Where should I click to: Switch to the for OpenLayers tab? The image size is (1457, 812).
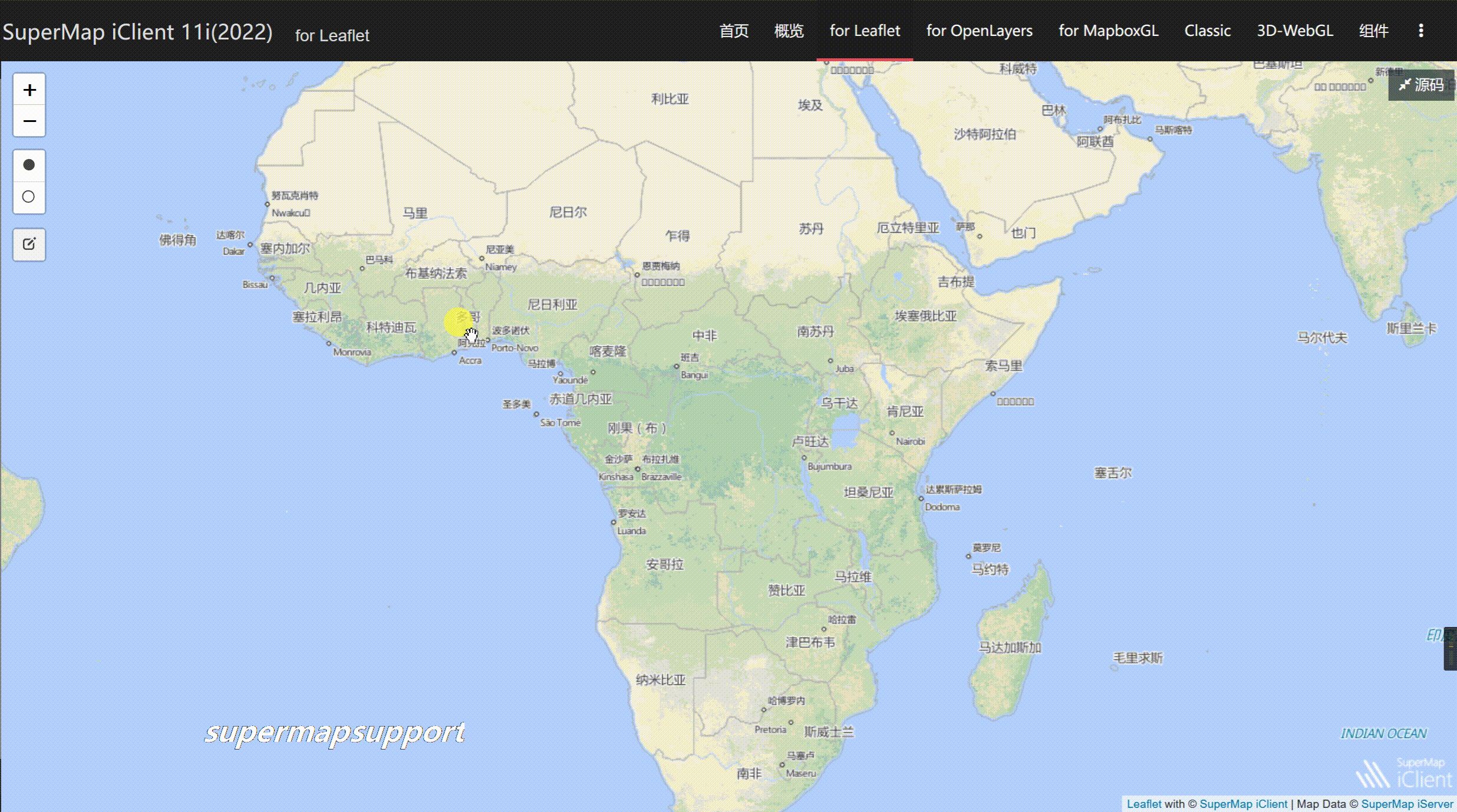979,31
